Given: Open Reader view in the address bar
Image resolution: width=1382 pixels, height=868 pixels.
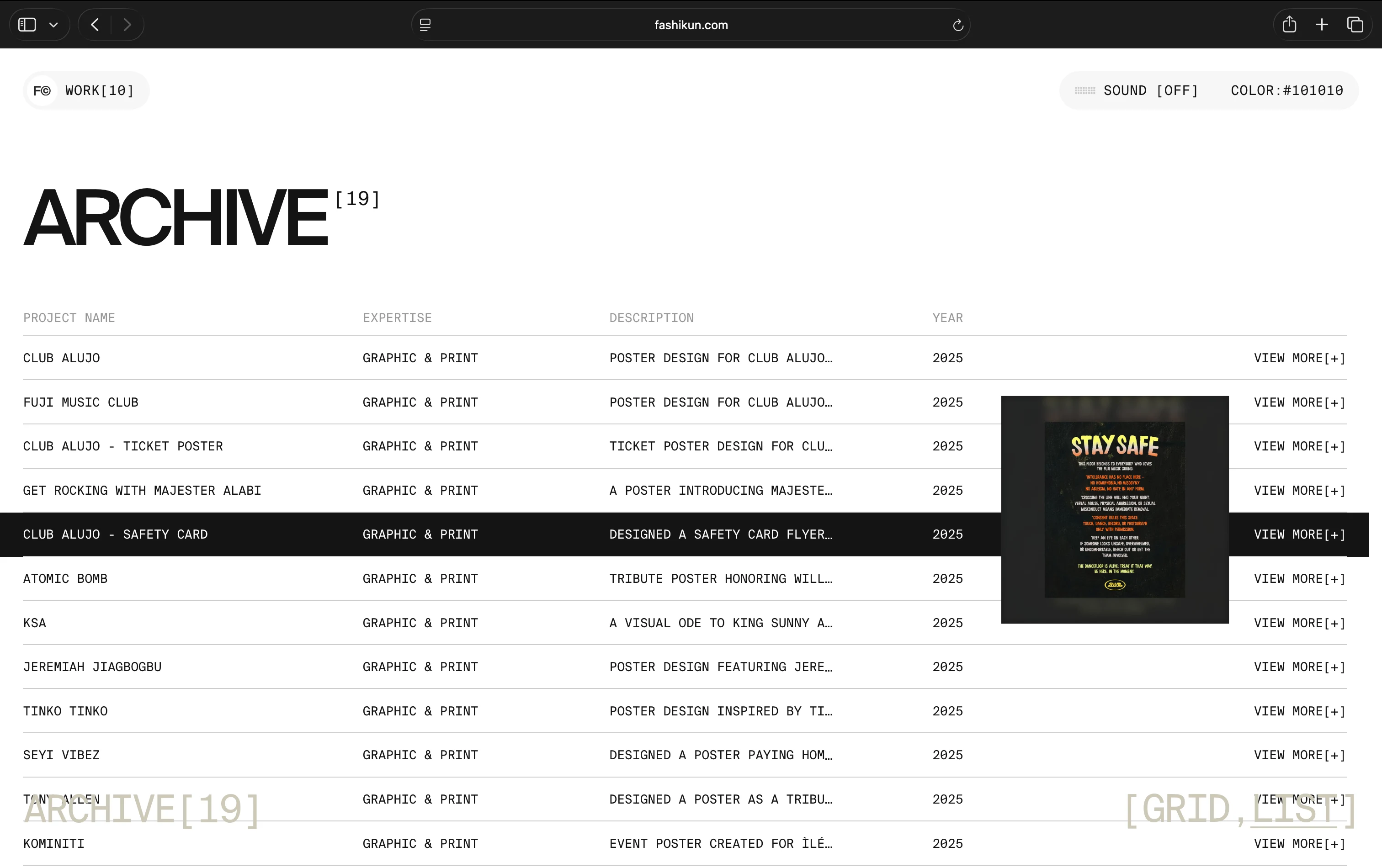Looking at the screenshot, I should [425, 24].
